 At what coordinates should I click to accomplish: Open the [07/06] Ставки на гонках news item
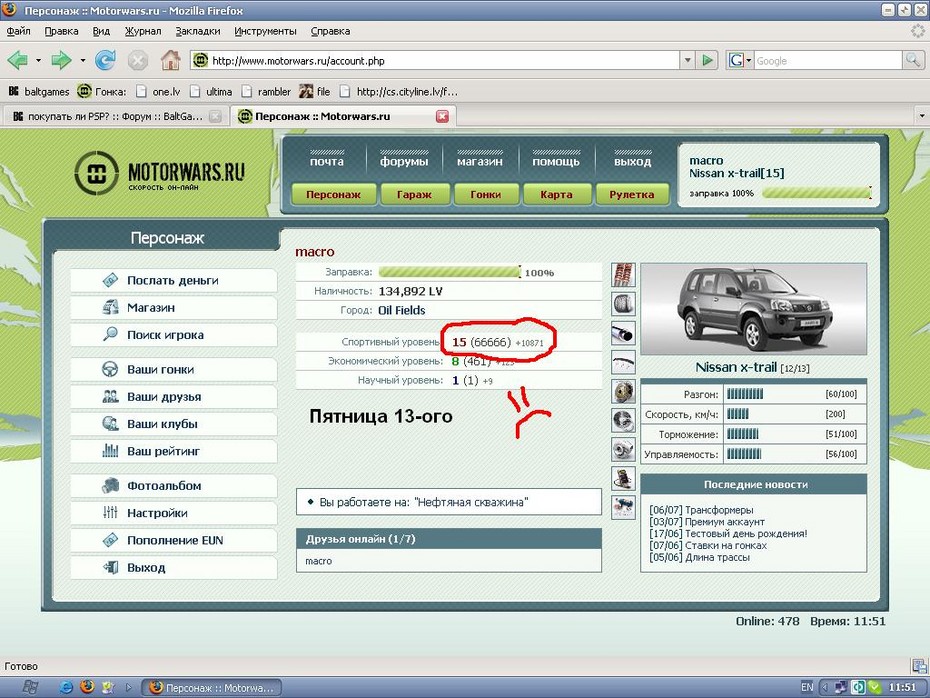(x=708, y=545)
